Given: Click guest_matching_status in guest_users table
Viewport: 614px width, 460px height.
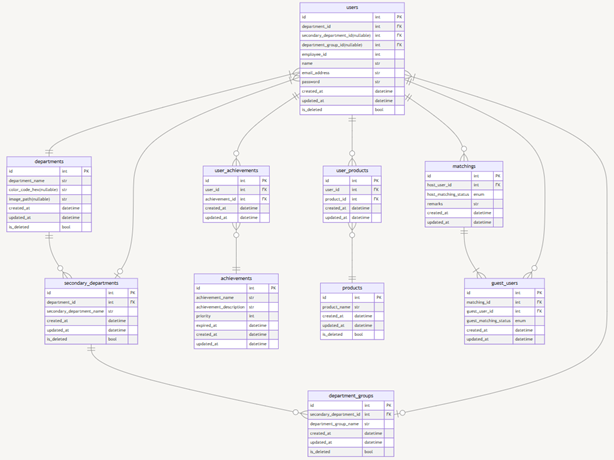Looking at the screenshot, I should (504, 321).
